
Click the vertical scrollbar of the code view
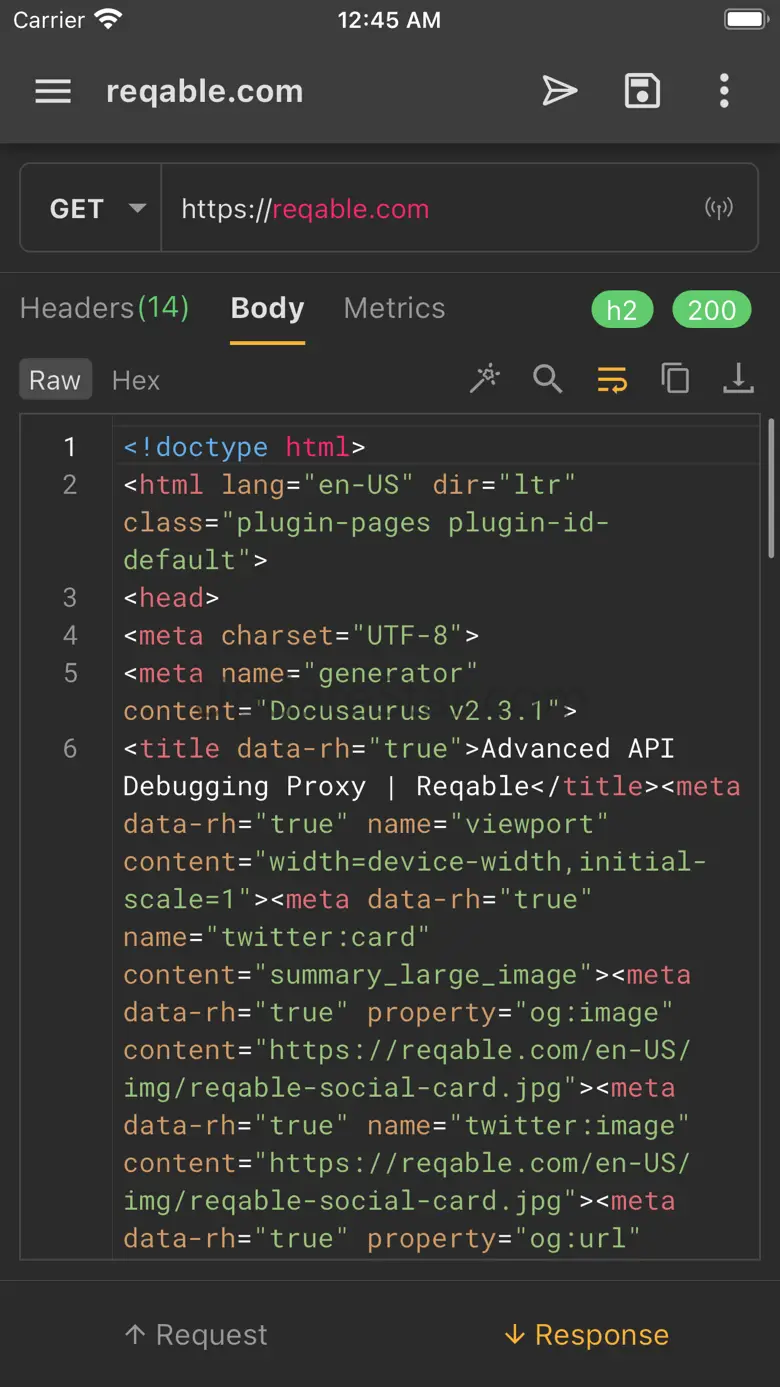[769, 490]
